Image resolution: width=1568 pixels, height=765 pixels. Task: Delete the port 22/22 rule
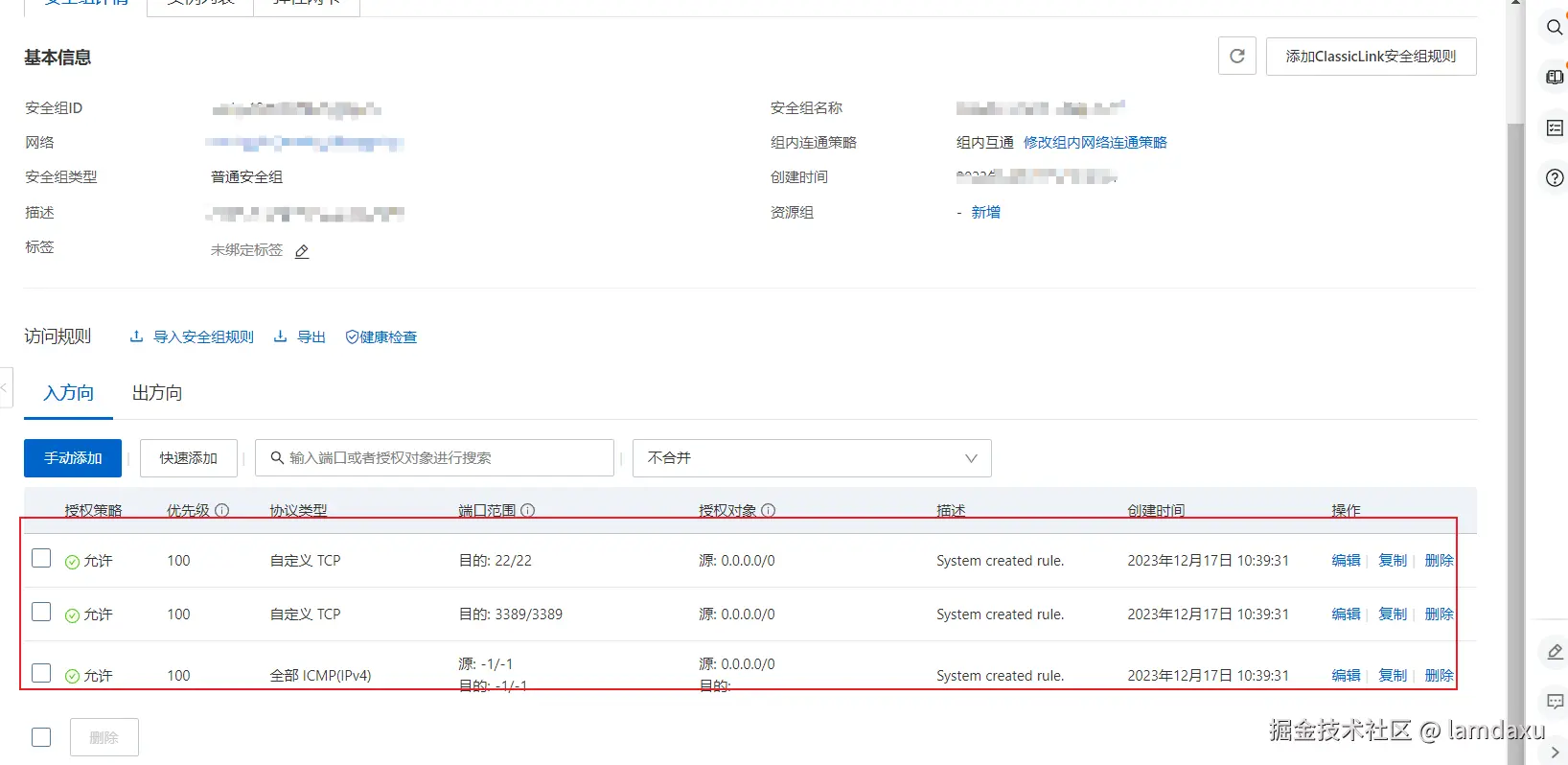(1439, 560)
